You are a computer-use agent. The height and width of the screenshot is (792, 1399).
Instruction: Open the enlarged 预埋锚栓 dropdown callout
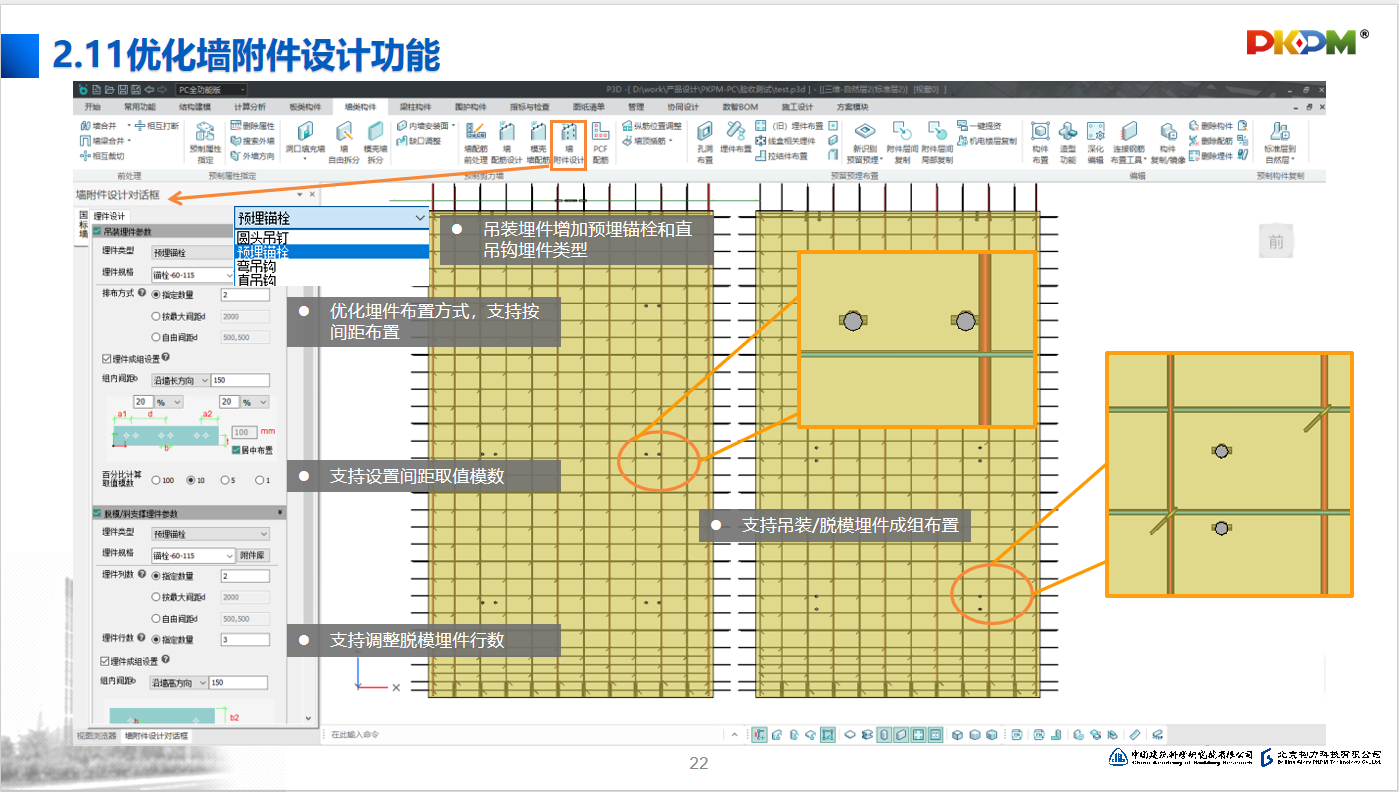pyautogui.click(x=331, y=217)
